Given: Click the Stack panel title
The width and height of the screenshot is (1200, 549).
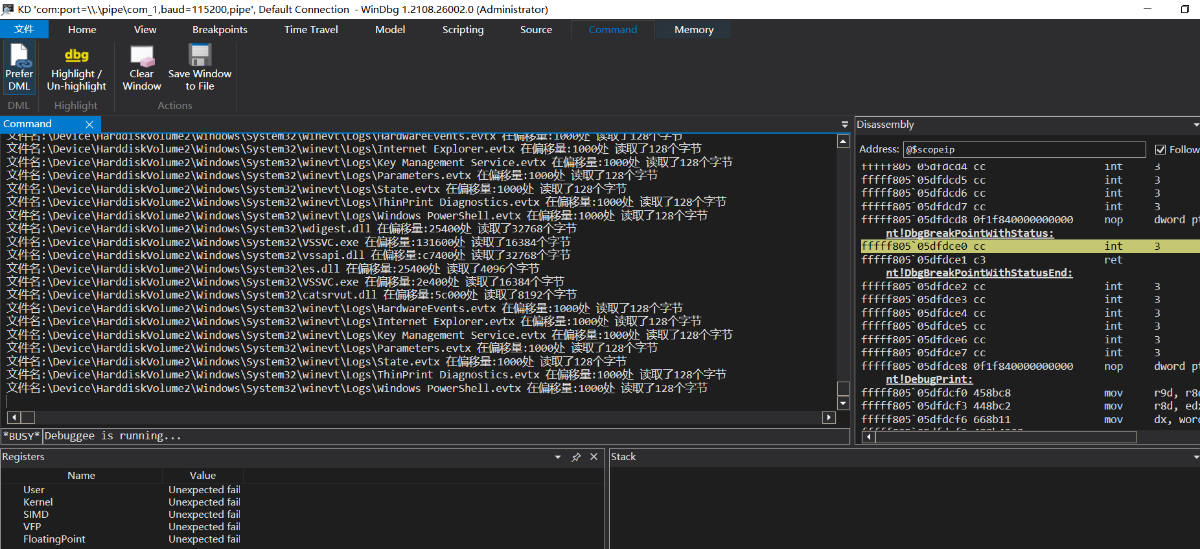Looking at the screenshot, I should click(x=624, y=456).
